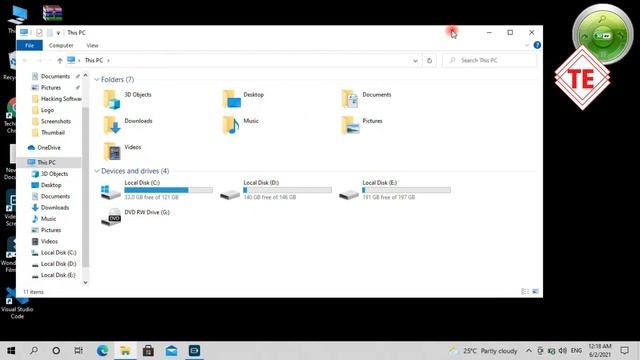Viewport: 640px width, 360px height.
Task: Open the Pictures folder in Folders section
Action: [x=350, y=125]
